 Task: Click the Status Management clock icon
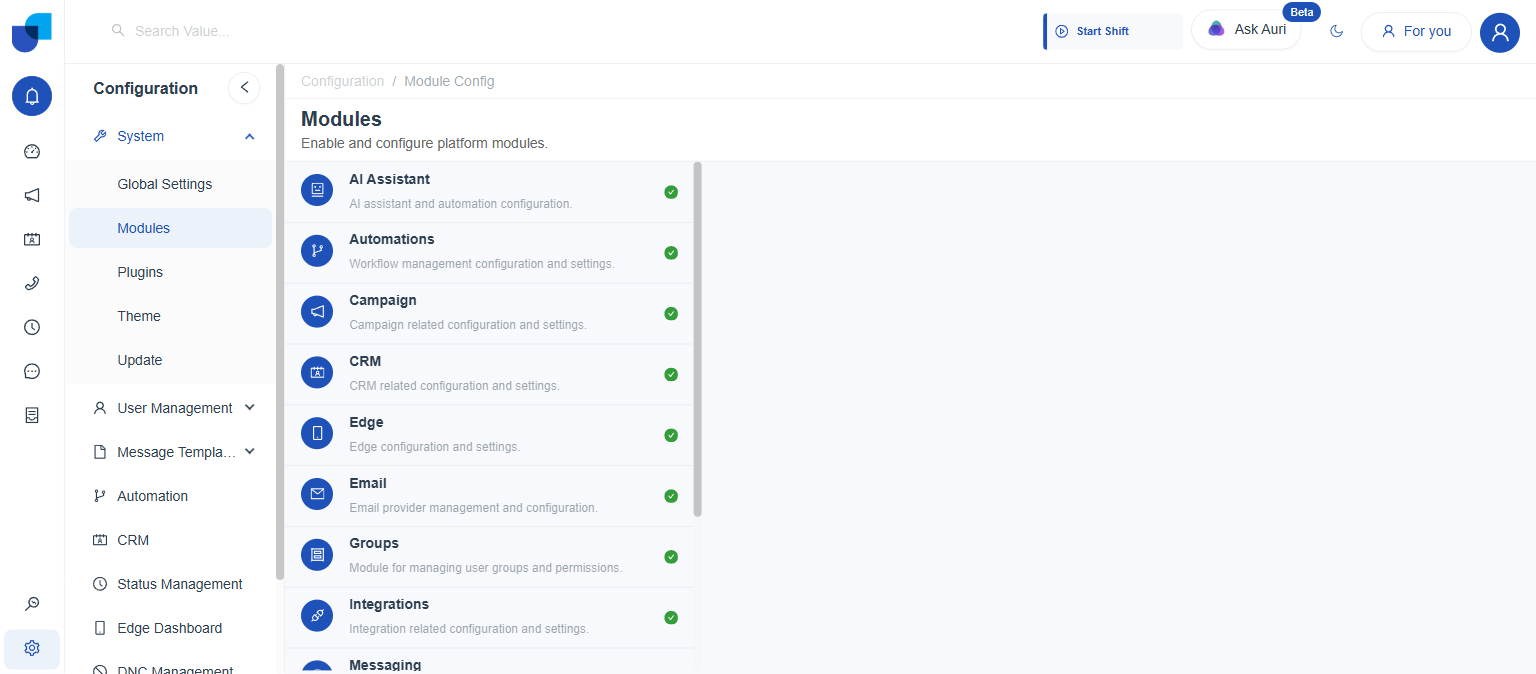100,584
